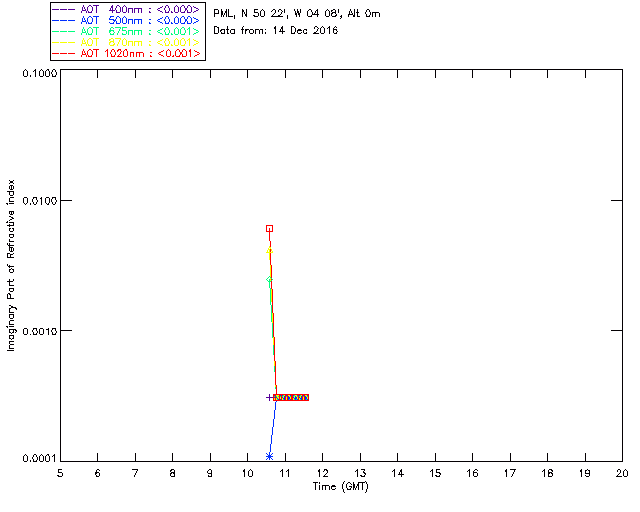Click the x-axis label 5

click(60, 473)
